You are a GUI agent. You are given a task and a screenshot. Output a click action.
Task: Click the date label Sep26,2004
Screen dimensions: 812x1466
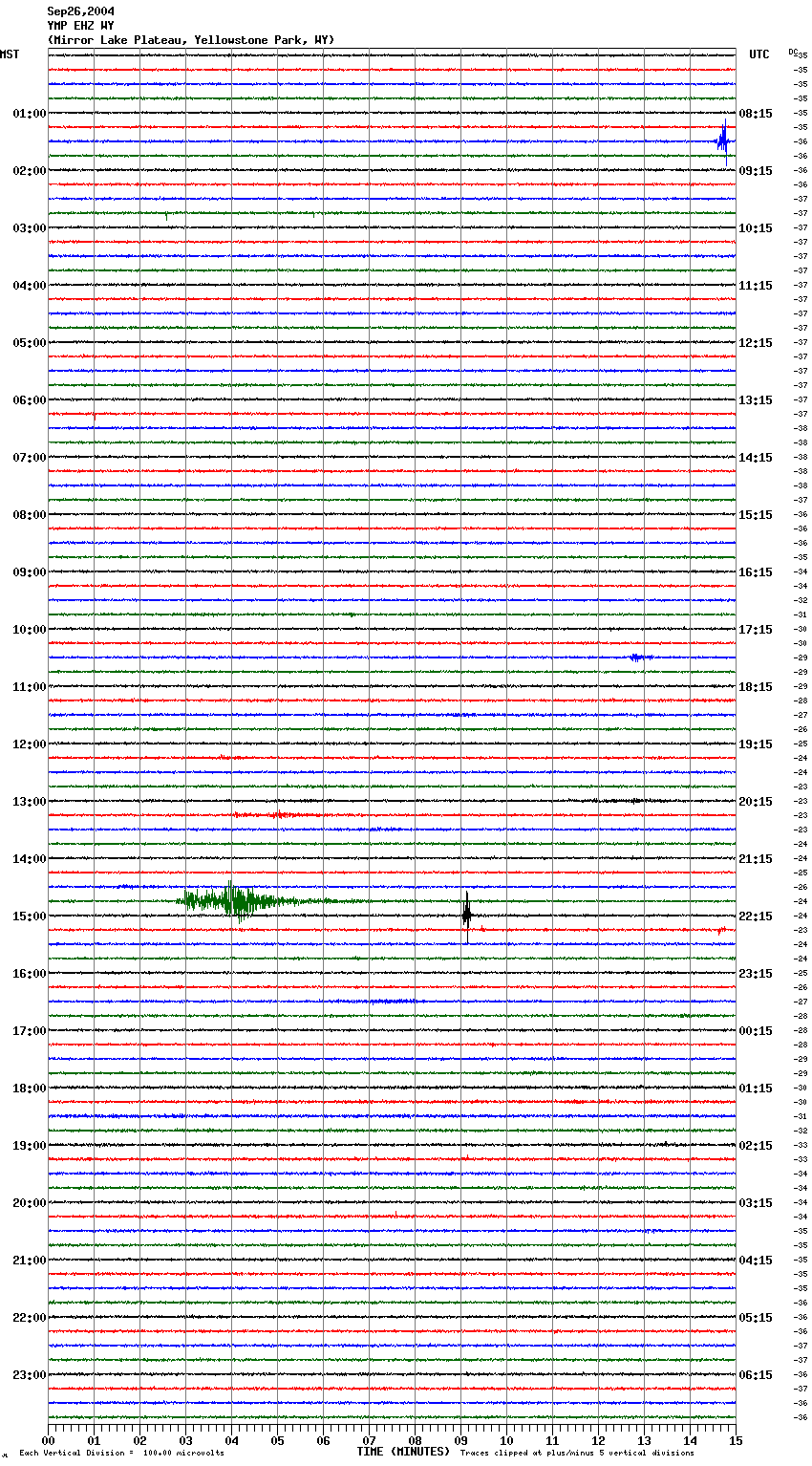tap(80, 11)
